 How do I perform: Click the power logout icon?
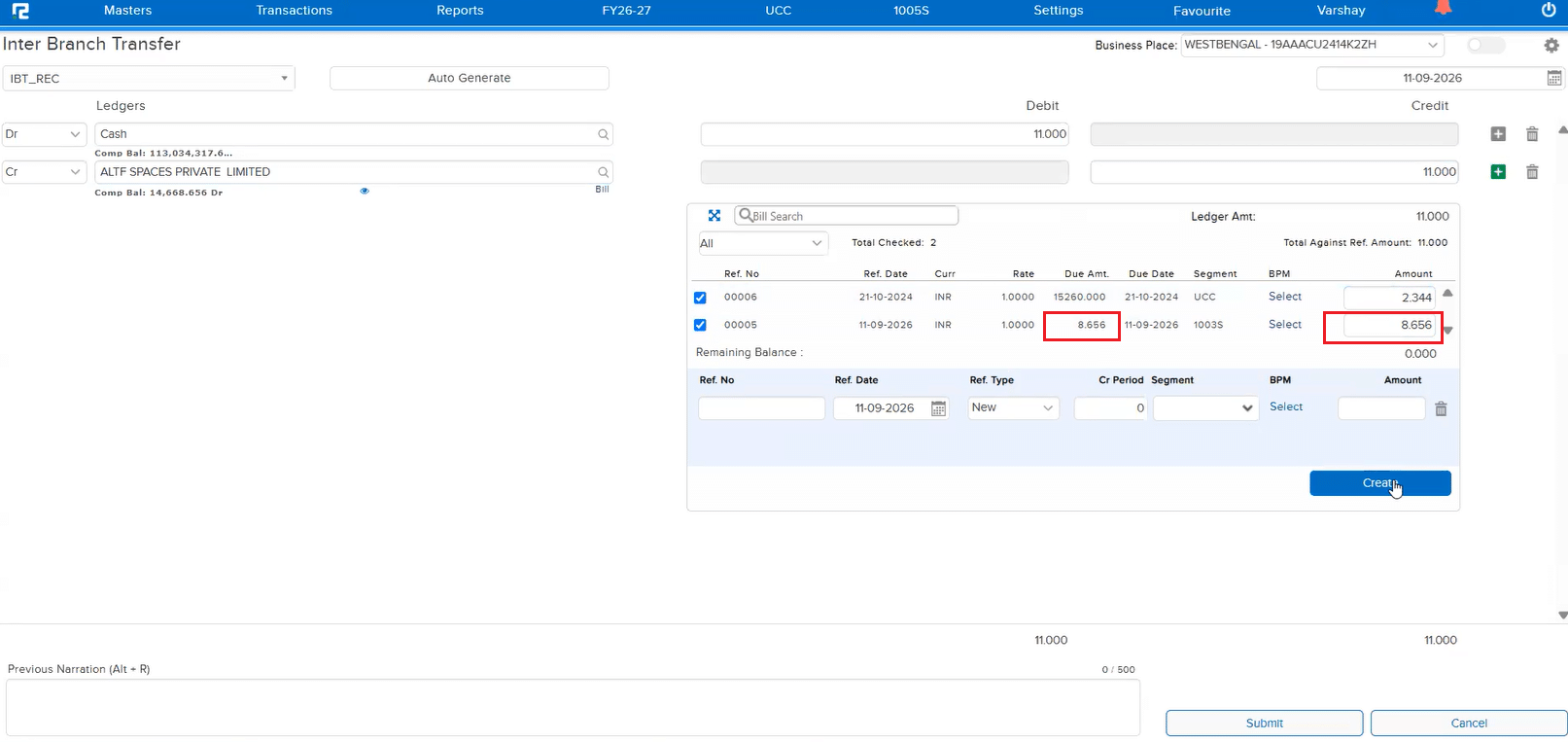pyautogui.click(x=1549, y=10)
